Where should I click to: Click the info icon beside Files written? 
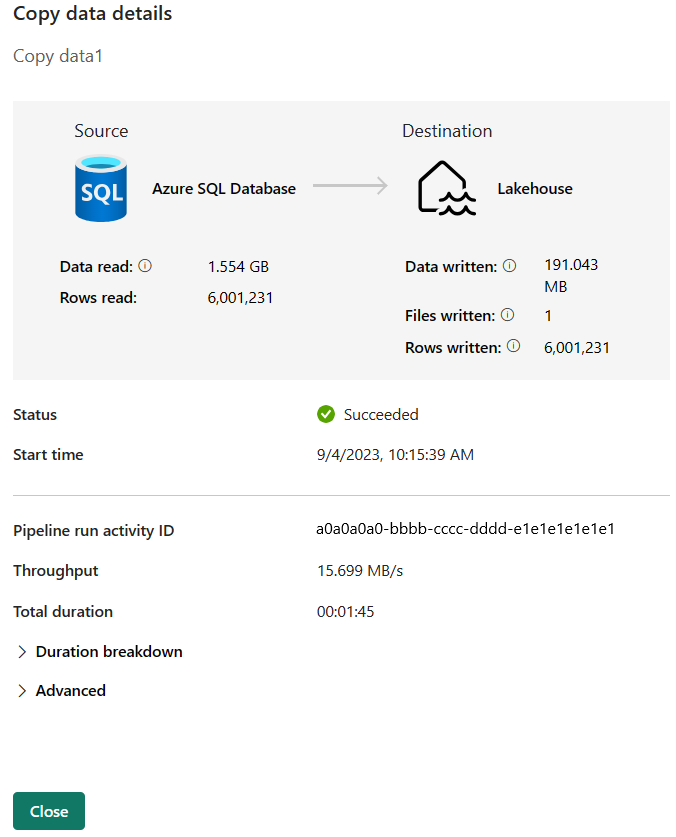click(x=508, y=315)
